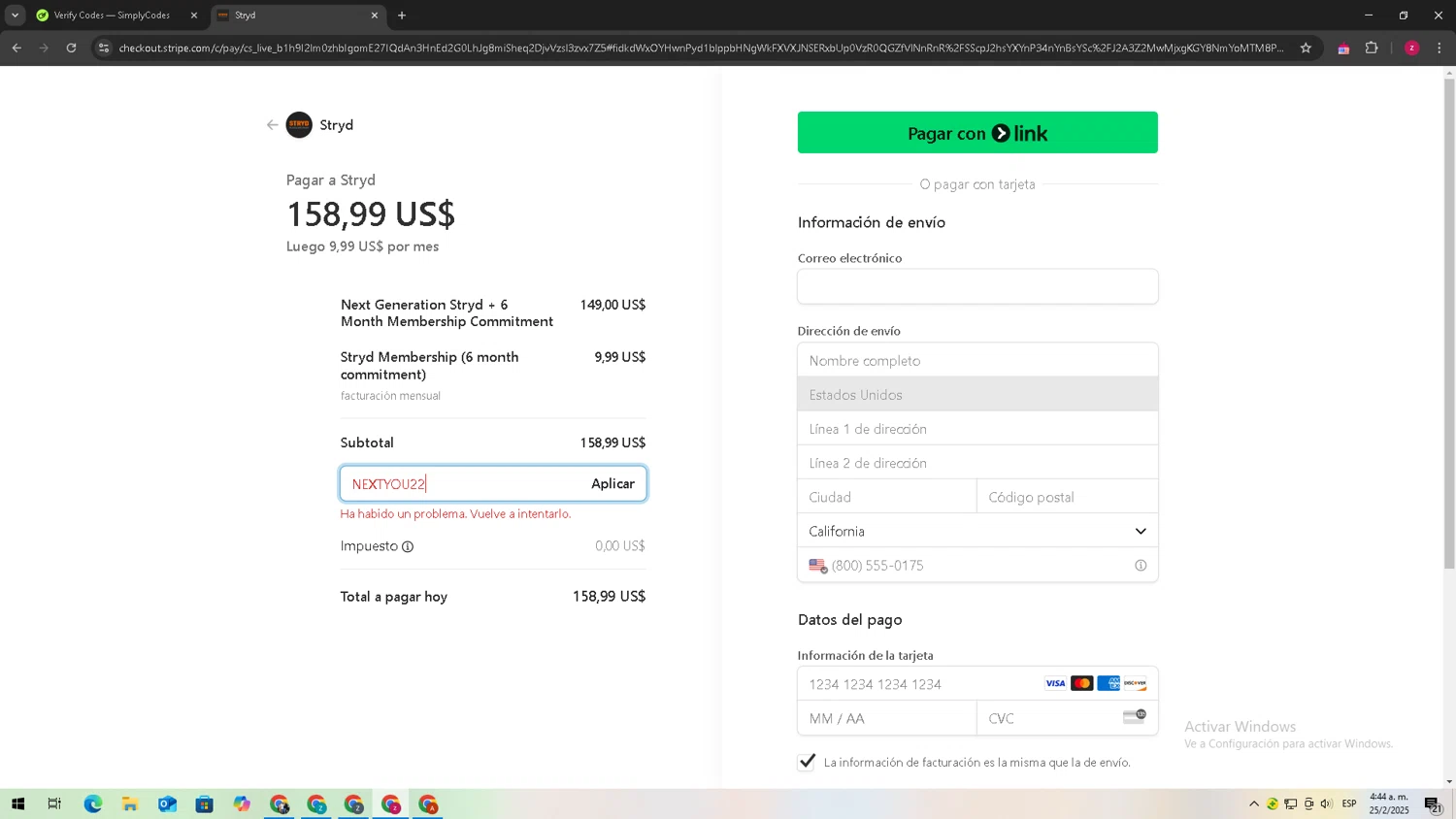
Task: Click the Correo electrónico input field
Action: [977, 286]
